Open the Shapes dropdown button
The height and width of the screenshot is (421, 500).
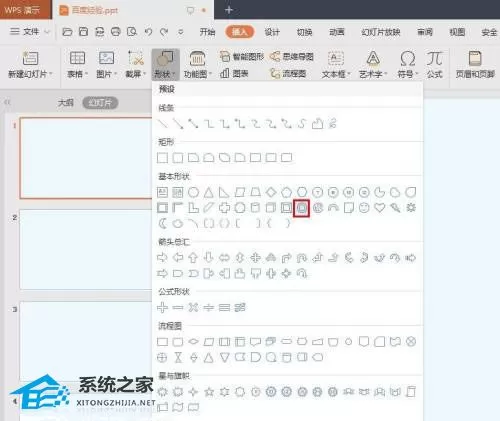(166, 65)
